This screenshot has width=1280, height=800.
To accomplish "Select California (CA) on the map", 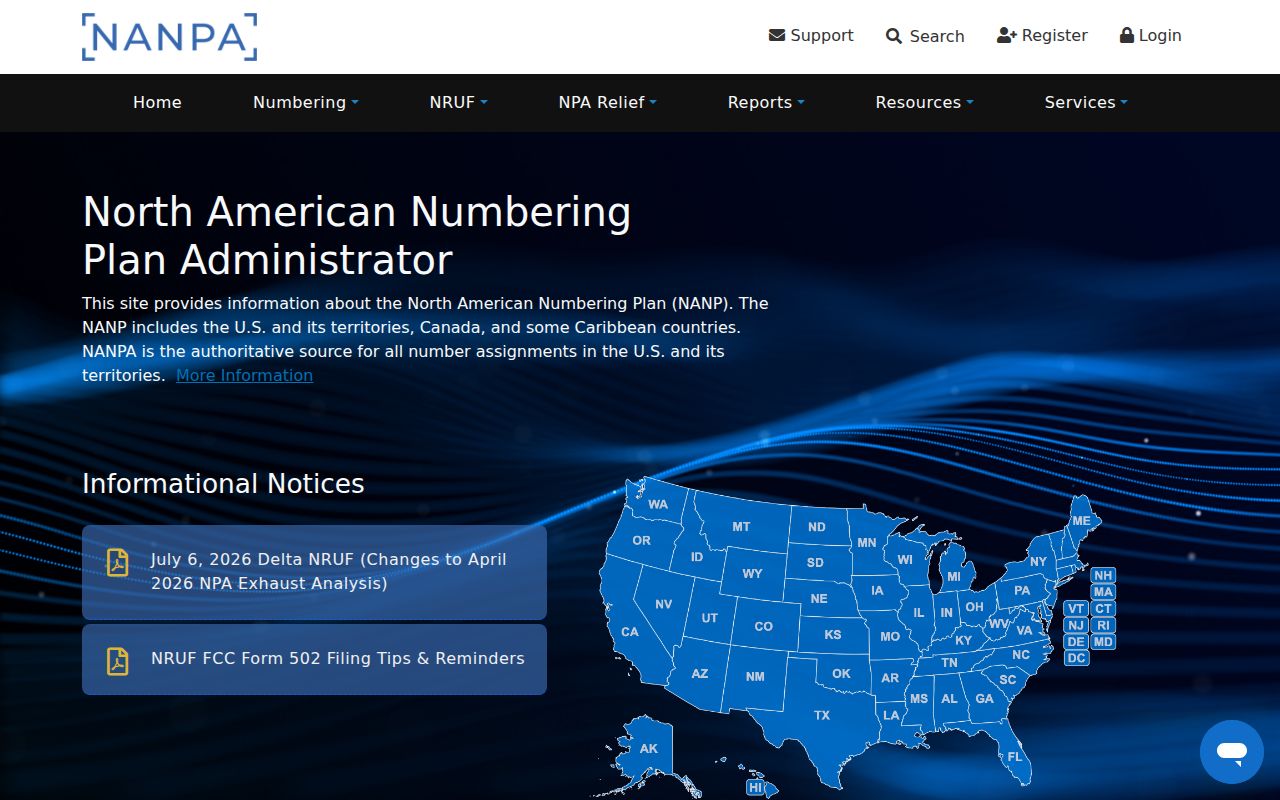I will 630,631.
